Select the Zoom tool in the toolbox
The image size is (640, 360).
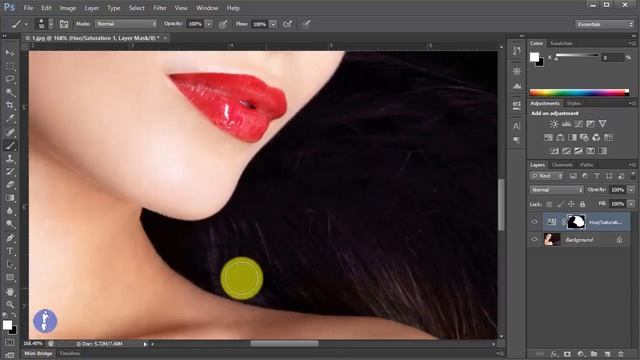[x=10, y=304]
